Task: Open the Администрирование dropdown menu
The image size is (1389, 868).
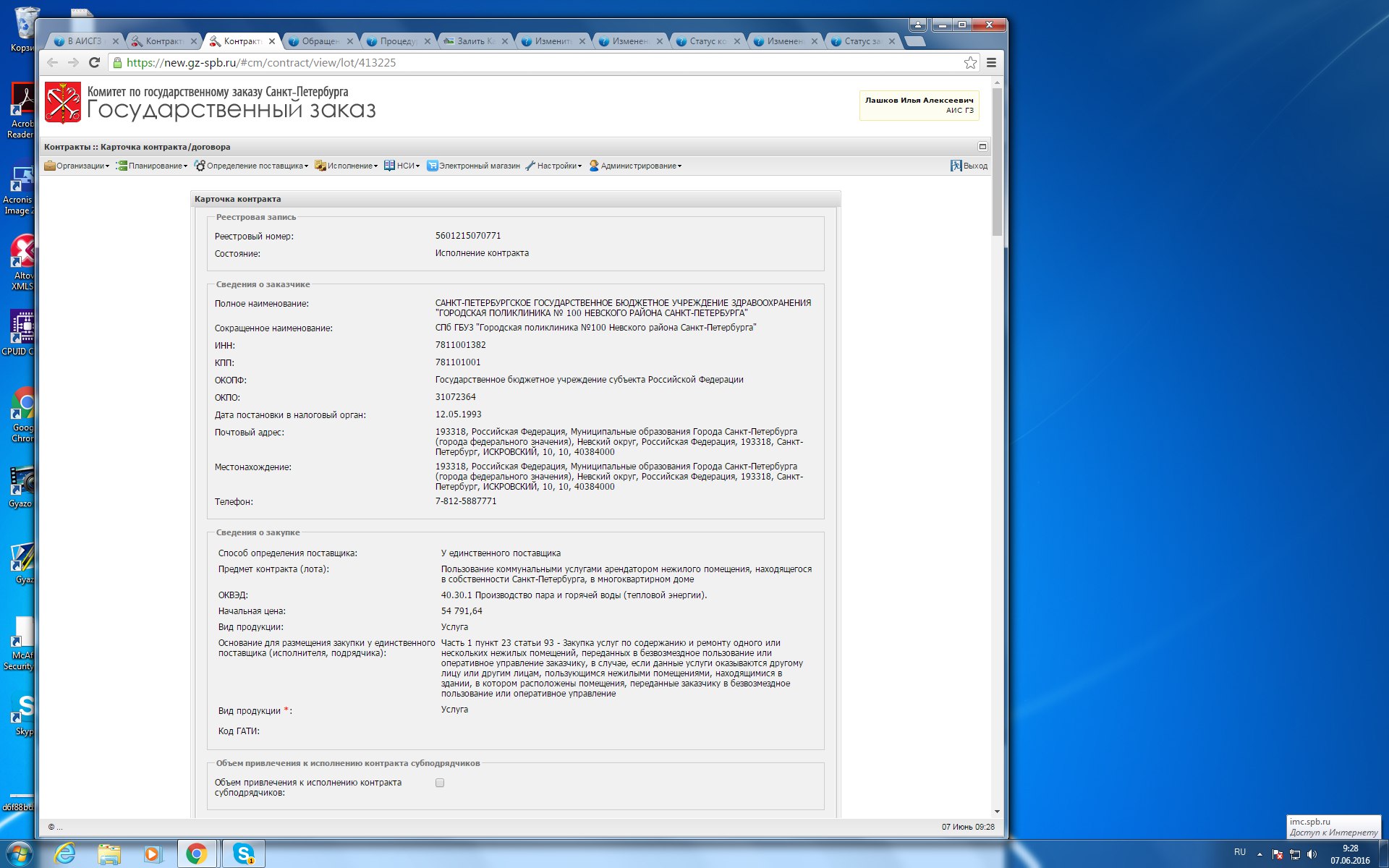Action: (635, 166)
